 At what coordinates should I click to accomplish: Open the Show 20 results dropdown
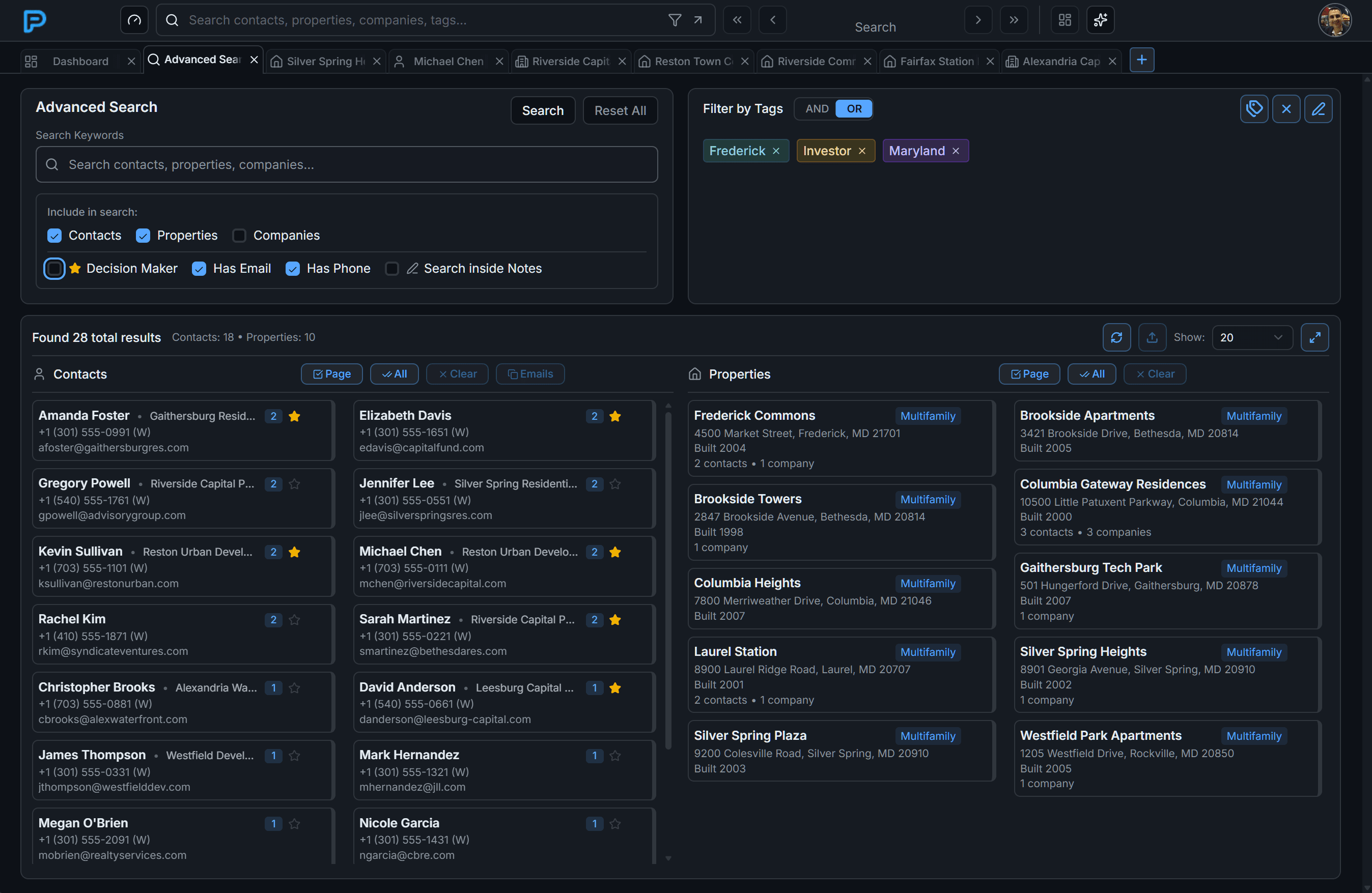tap(1251, 338)
